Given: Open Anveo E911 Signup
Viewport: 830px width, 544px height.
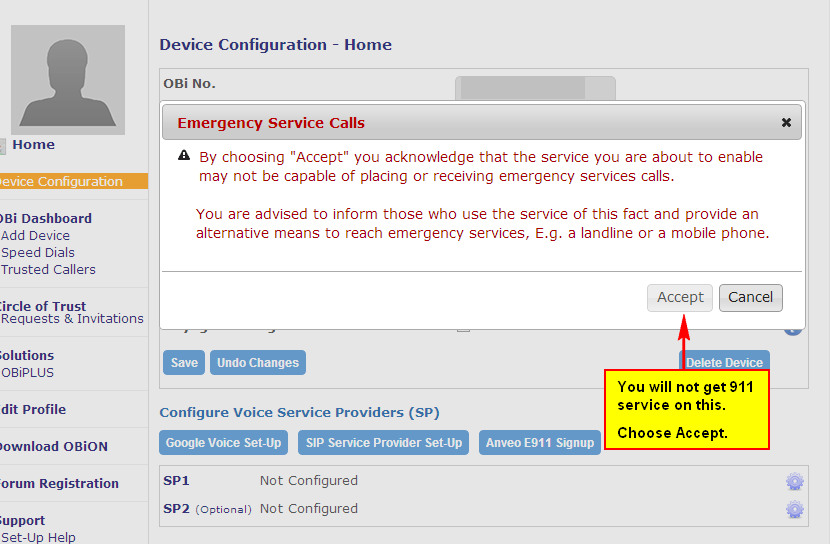Looking at the screenshot, I should click(539, 442).
